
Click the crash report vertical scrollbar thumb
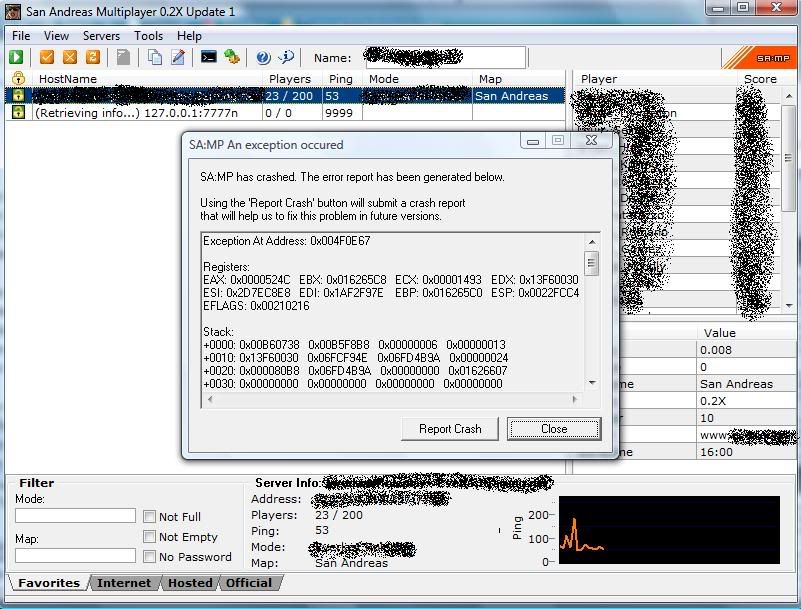coord(592,263)
